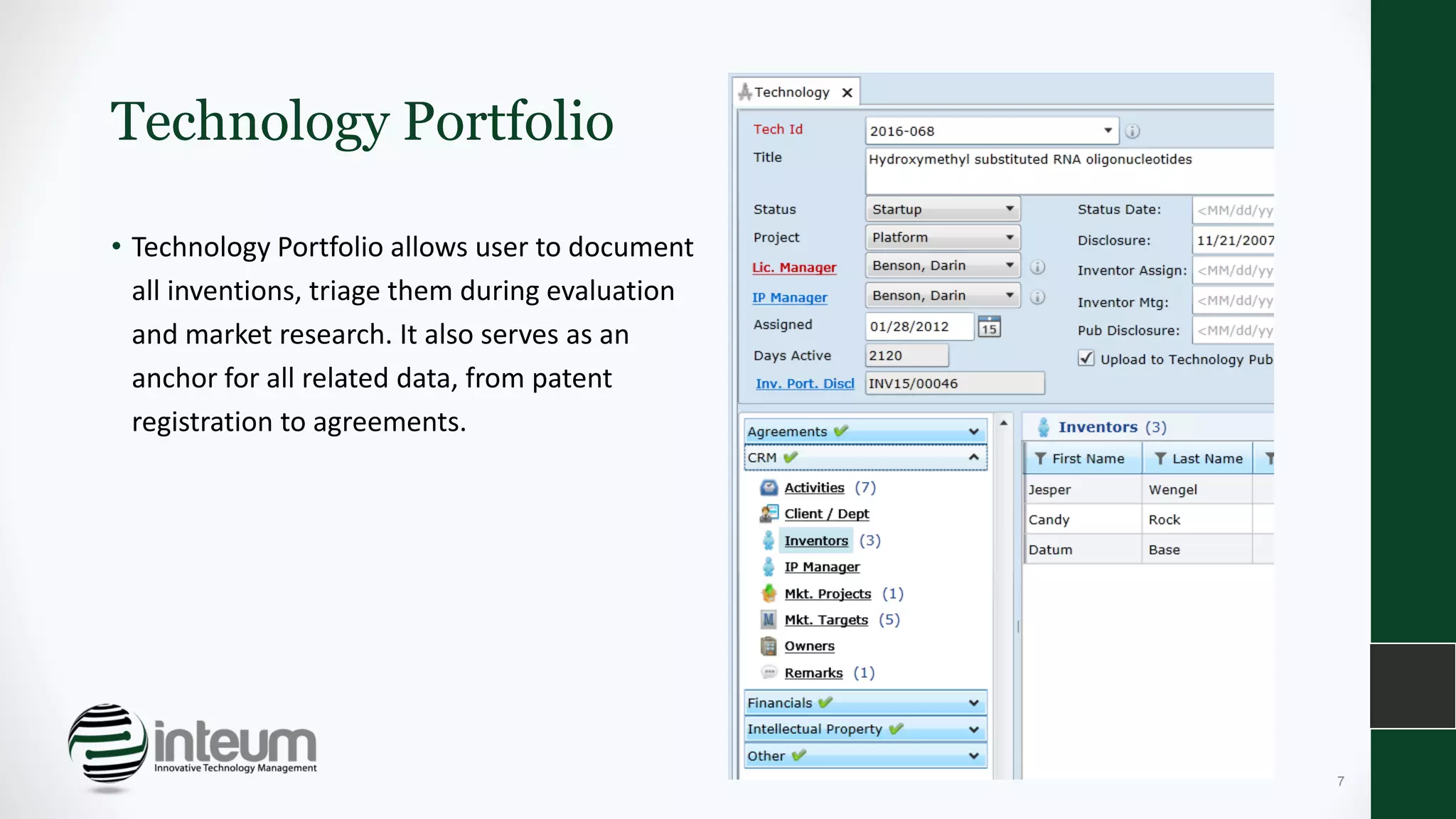The height and width of the screenshot is (819, 1456).
Task: Click the CRM green checkmark
Action: point(791,457)
